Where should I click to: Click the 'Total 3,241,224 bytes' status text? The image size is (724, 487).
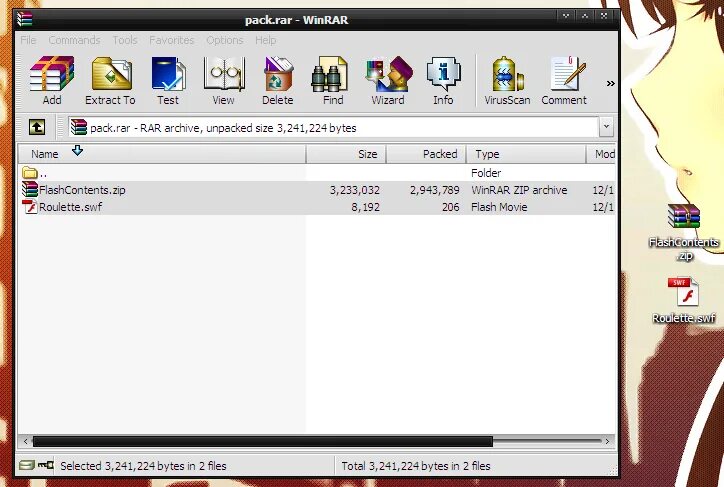tap(416, 466)
